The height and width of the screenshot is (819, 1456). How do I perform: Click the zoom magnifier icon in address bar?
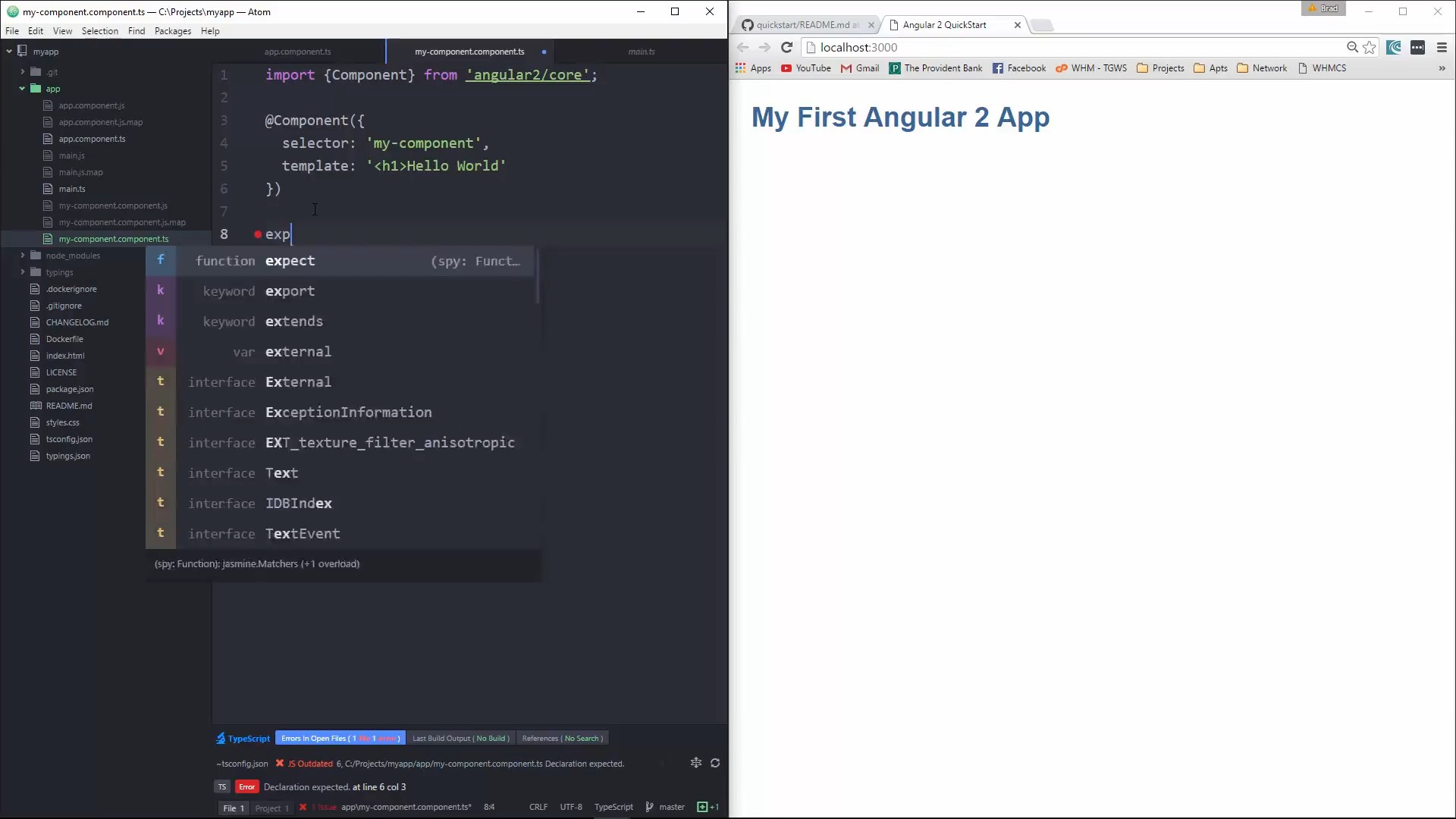[x=1352, y=47]
